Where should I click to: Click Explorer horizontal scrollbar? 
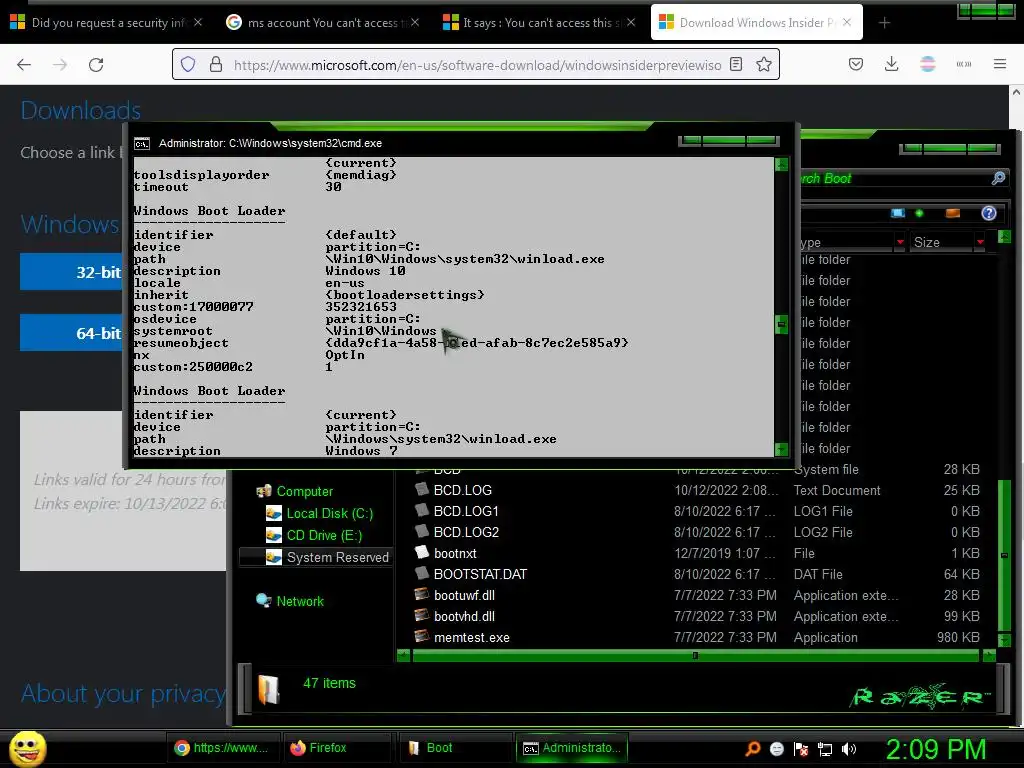coord(696,655)
